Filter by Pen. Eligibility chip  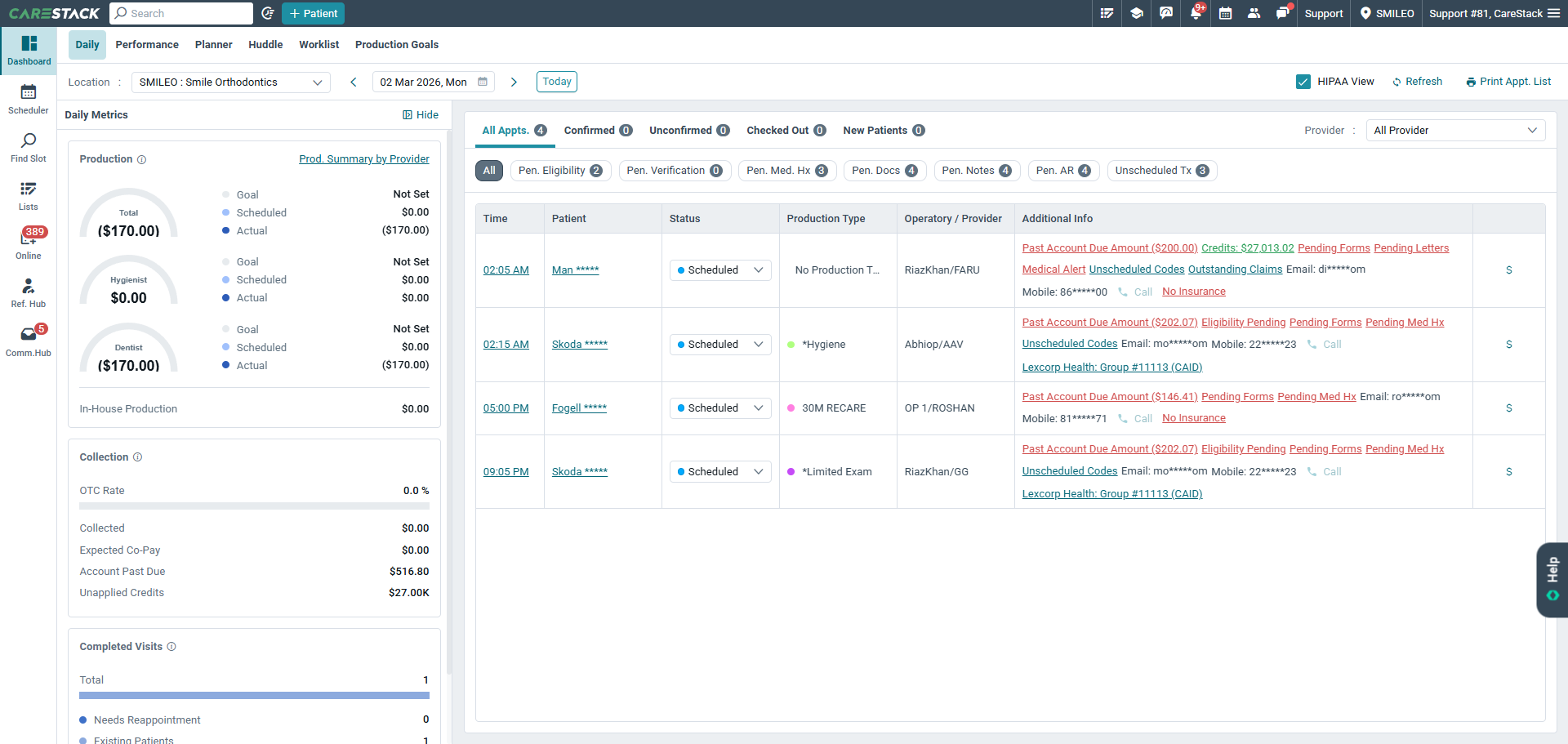(560, 171)
